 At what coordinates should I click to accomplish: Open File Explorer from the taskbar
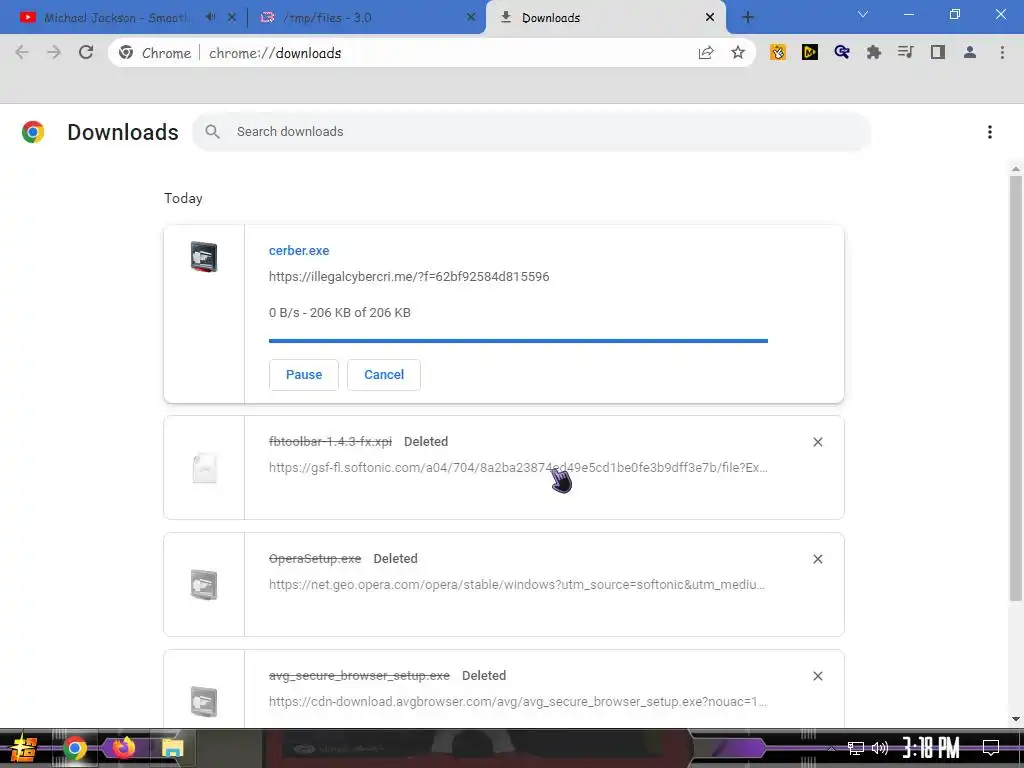click(x=172, y=748)
